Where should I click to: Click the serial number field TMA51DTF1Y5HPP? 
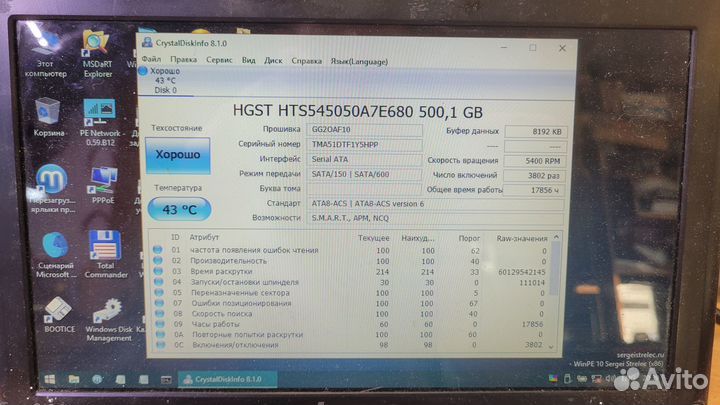364,145
